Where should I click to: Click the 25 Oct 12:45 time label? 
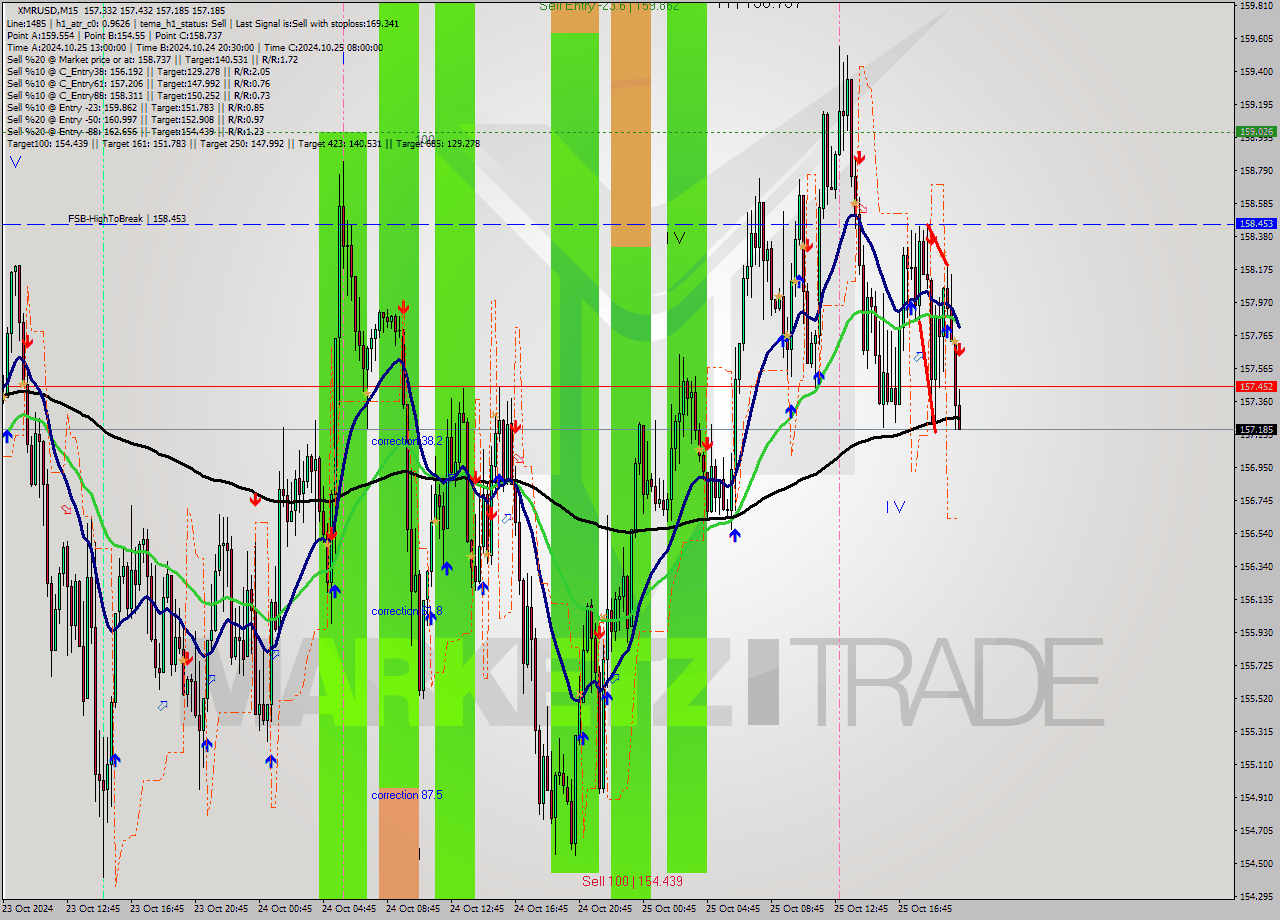(861, 909)
